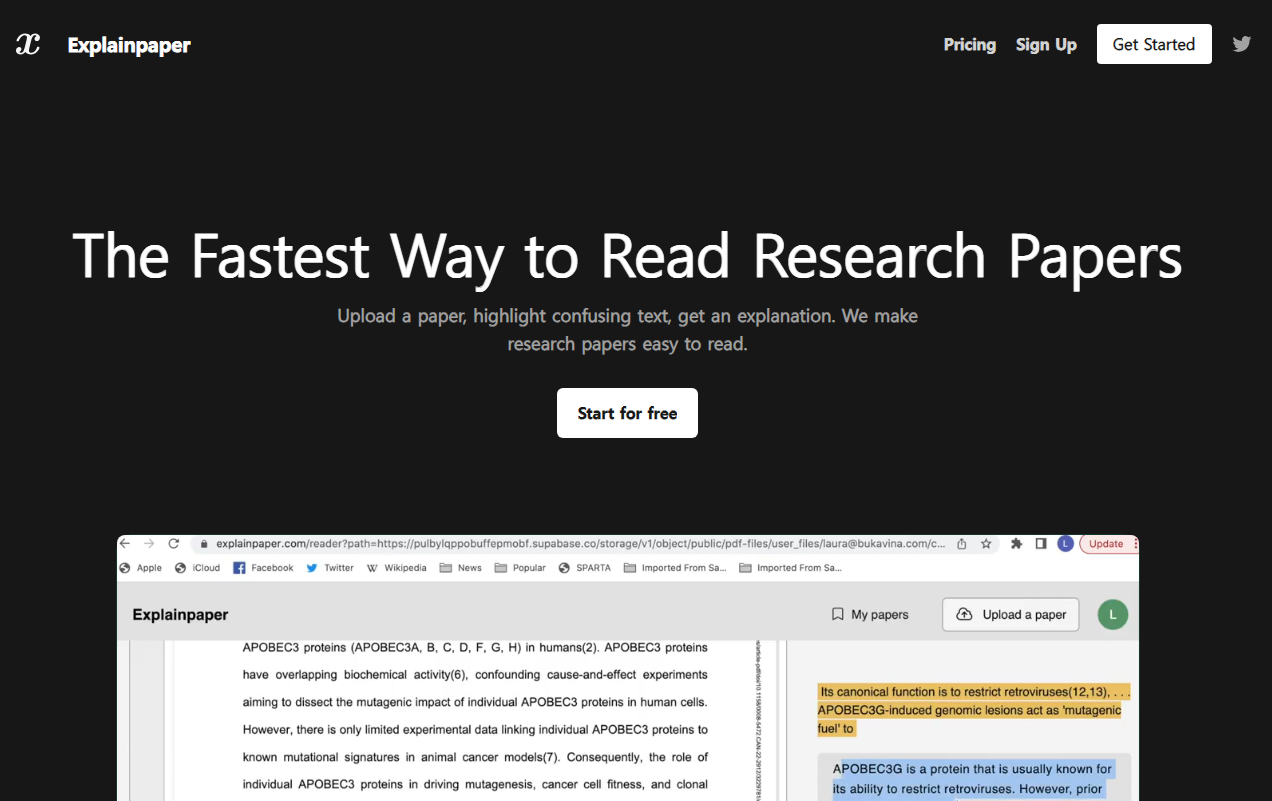Screen dimensions: 1272x801
Task: Open the browser side panel icon
Action: (1038, 543)
